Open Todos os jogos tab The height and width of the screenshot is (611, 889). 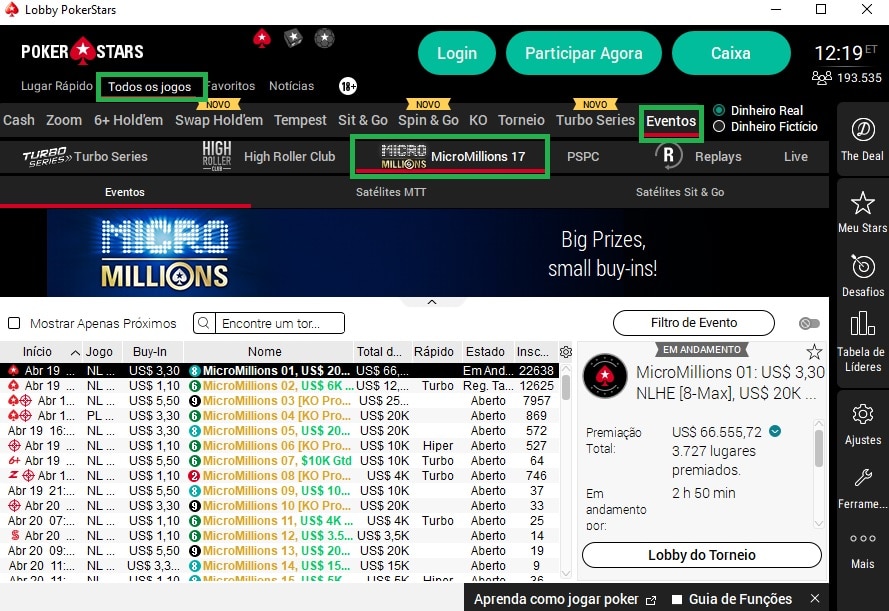coord(150,87)
